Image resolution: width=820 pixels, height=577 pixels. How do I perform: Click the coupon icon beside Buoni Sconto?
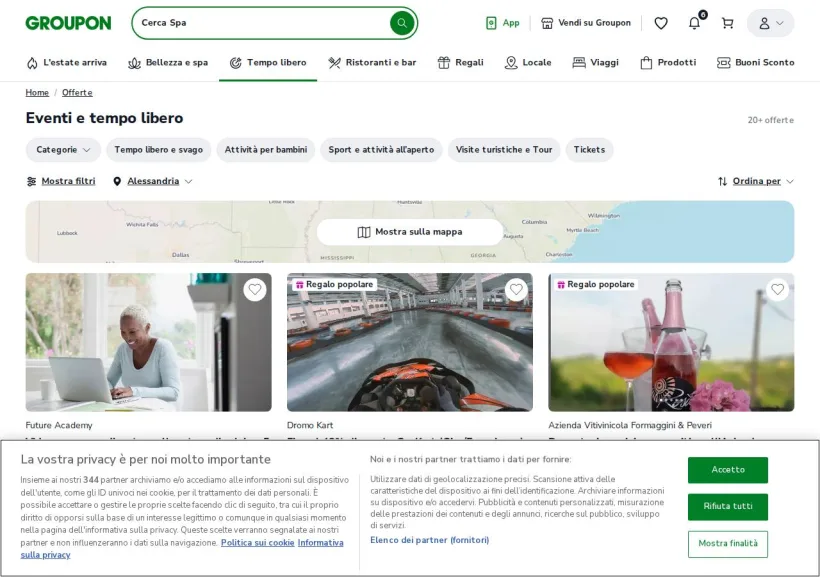(x=724, y=63)
